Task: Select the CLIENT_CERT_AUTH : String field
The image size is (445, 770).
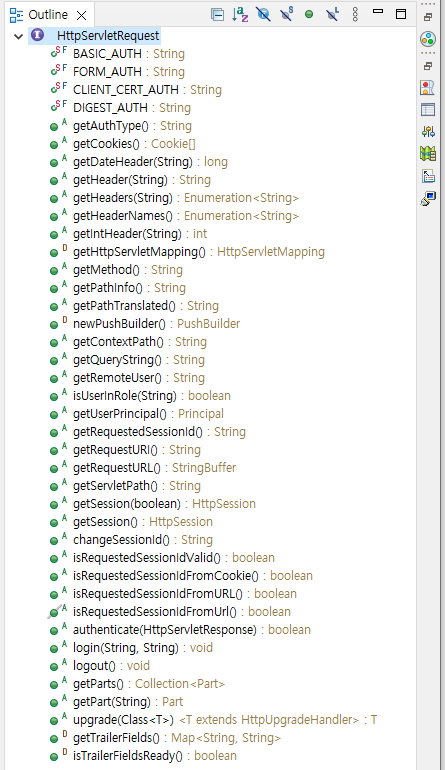Action: tap(136, 90)
